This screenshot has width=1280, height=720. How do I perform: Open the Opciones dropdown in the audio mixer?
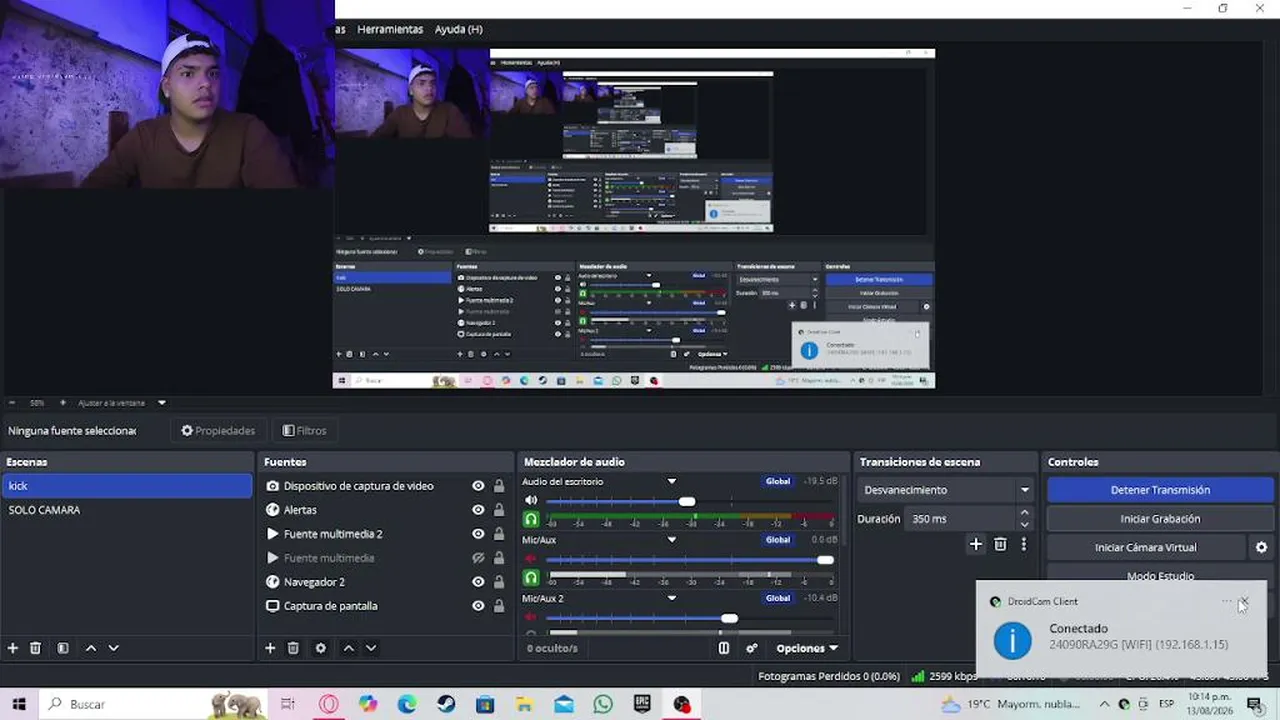[x=807, y=648]
